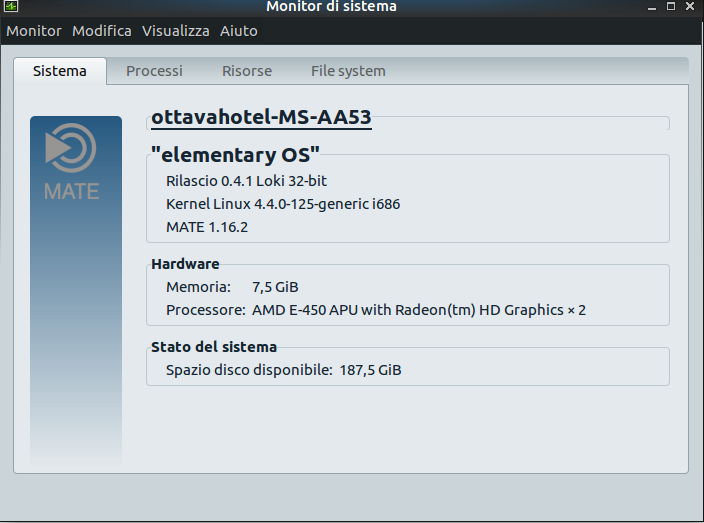704x523 pixels.
Task: Click the hostname ottavahotel-MS-AA53
Action: pos(261,118)
